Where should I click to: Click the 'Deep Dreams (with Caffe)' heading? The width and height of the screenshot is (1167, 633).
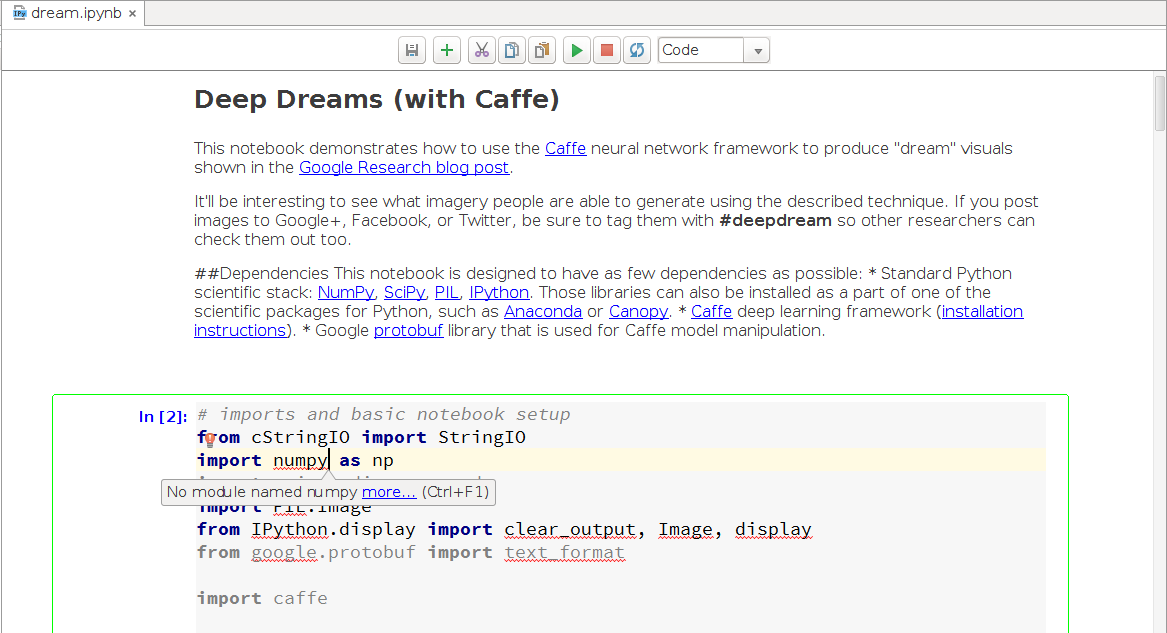coord(377,99)
